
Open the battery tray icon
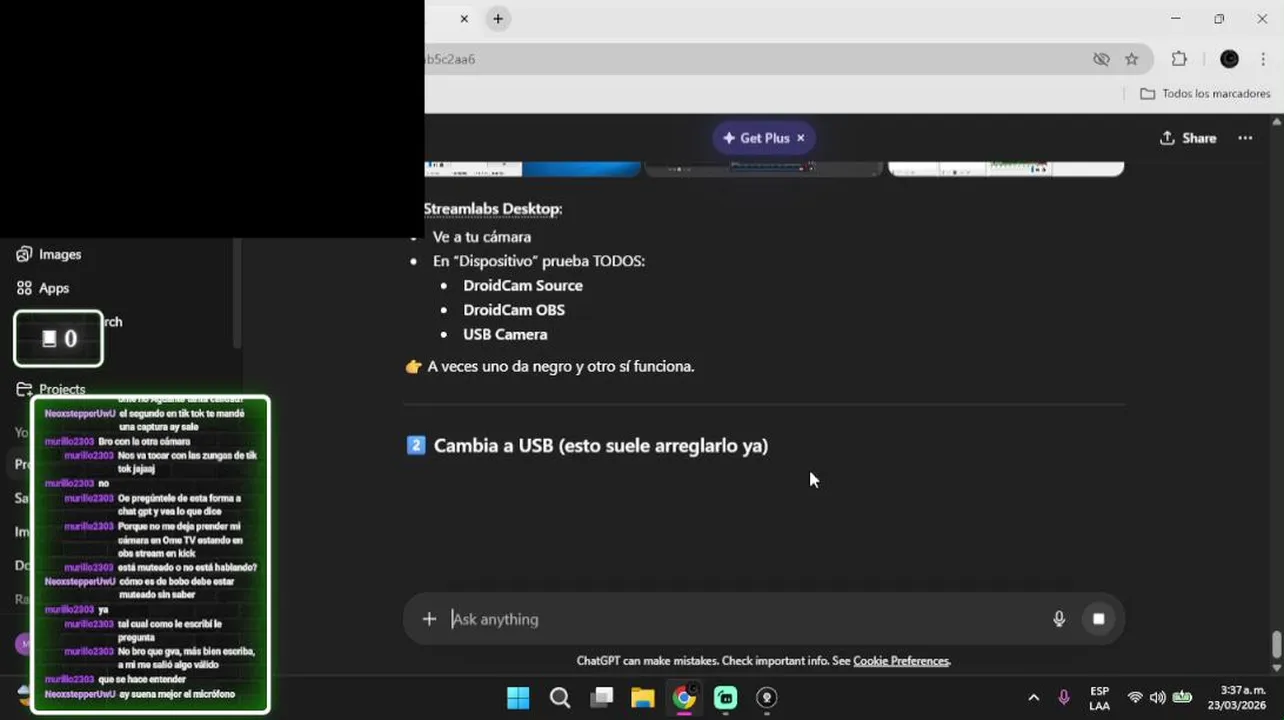click(1182, 698)
